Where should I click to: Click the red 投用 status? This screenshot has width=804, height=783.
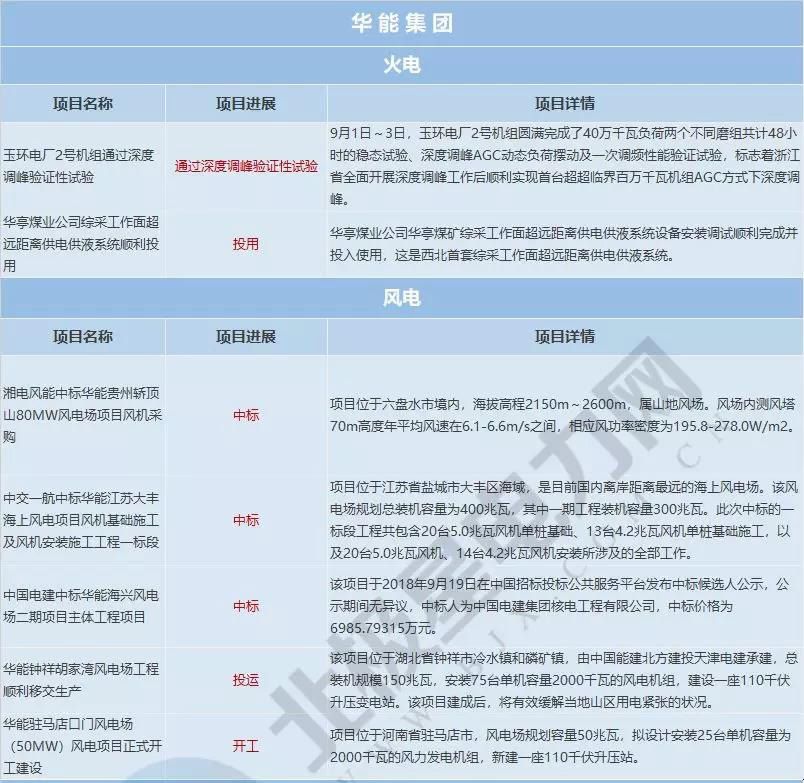(x=246, y=244)
